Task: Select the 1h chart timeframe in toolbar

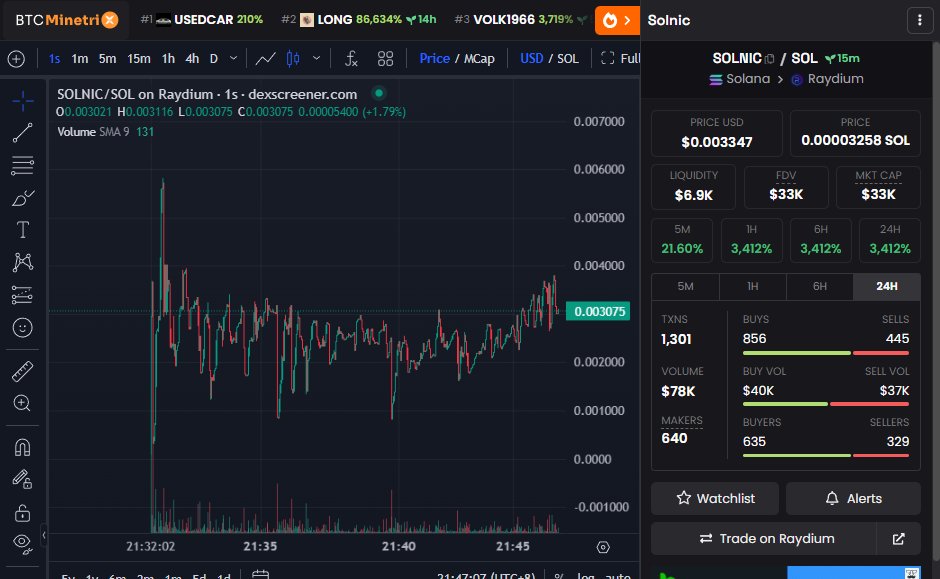Action: 168,59
